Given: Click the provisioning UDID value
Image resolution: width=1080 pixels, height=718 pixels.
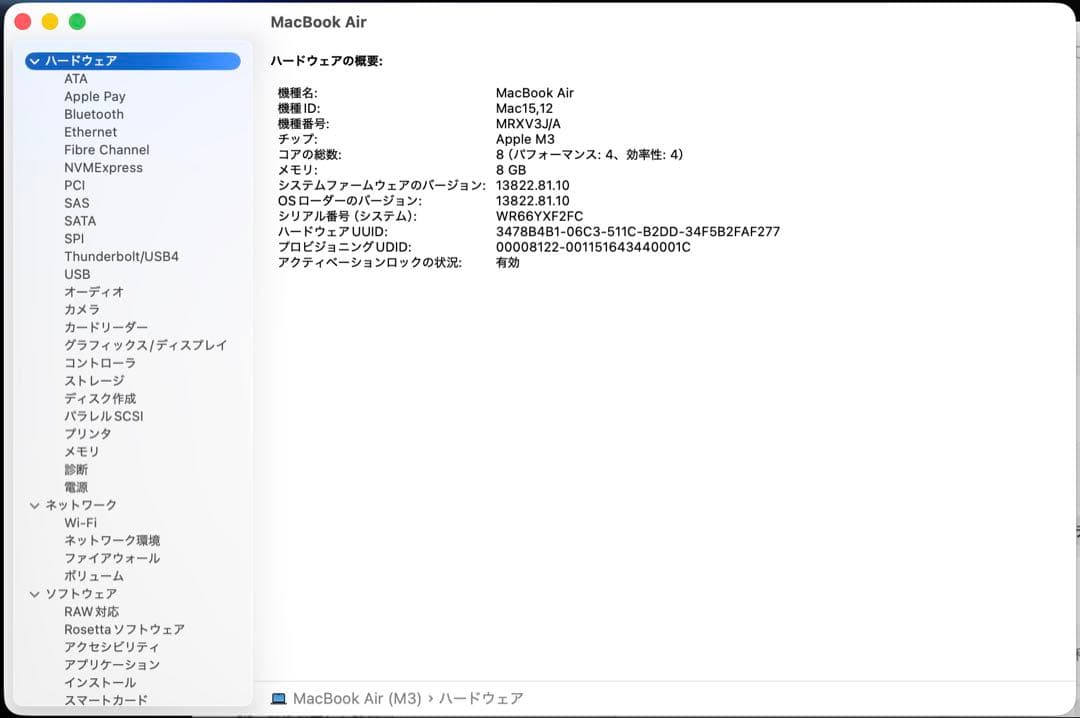Looking at the screenshot, I should click(593, 247).
